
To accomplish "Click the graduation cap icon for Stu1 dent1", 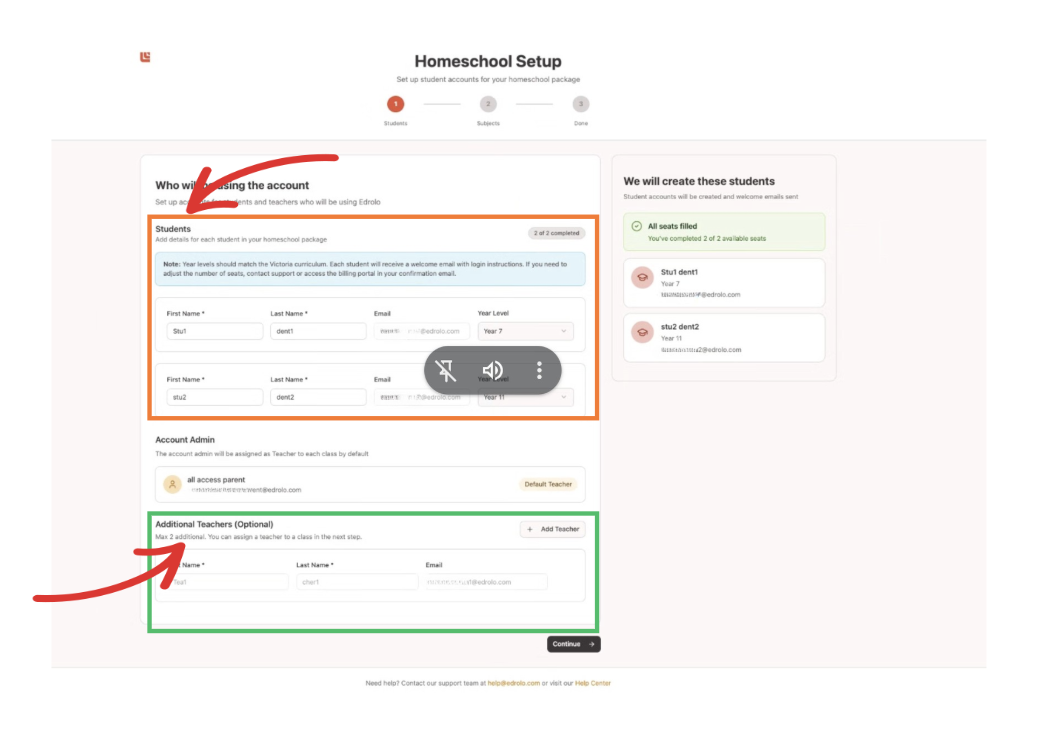I will pyautogui.click(x=642, y=279).
